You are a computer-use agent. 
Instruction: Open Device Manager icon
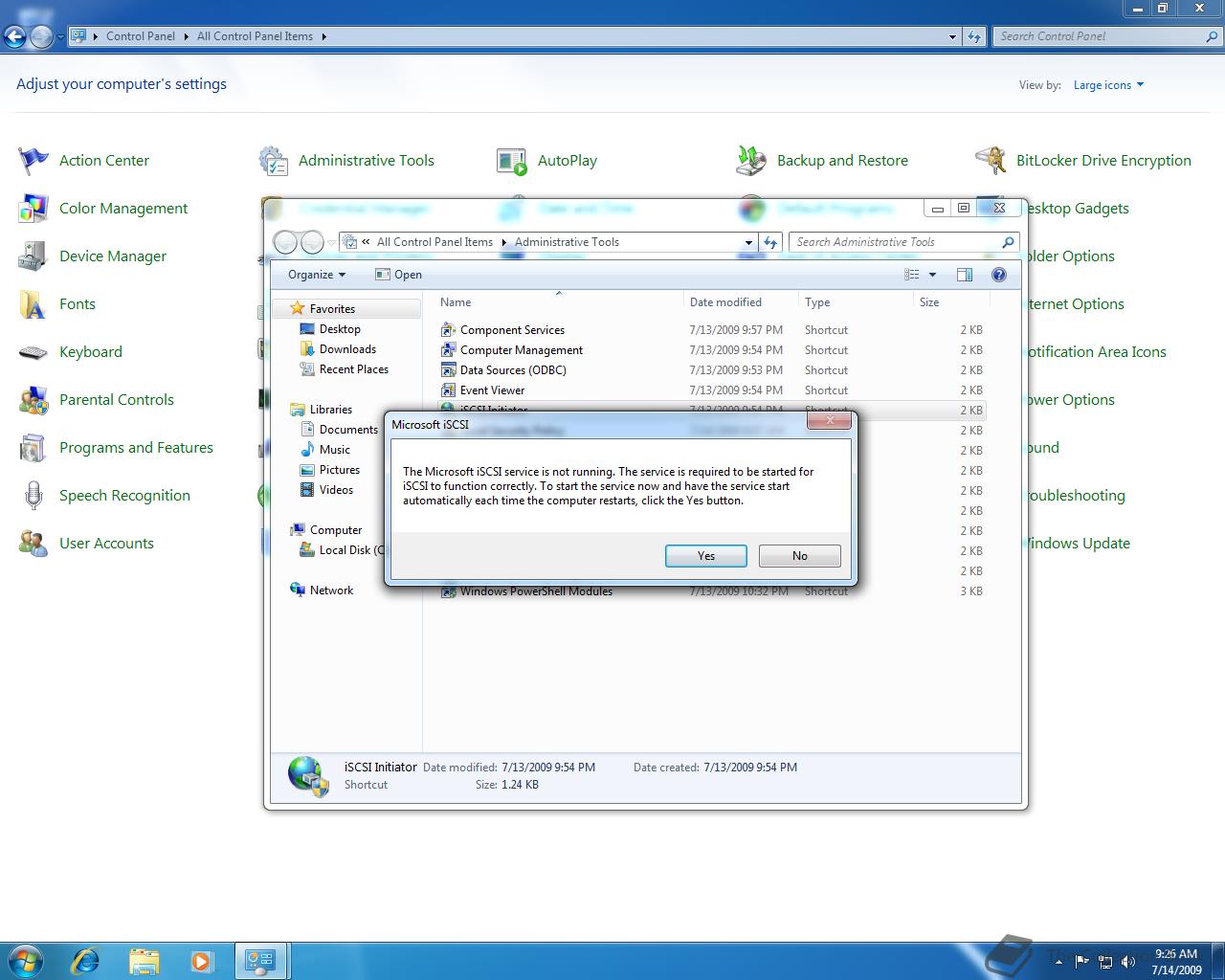[x=33, y=256]
